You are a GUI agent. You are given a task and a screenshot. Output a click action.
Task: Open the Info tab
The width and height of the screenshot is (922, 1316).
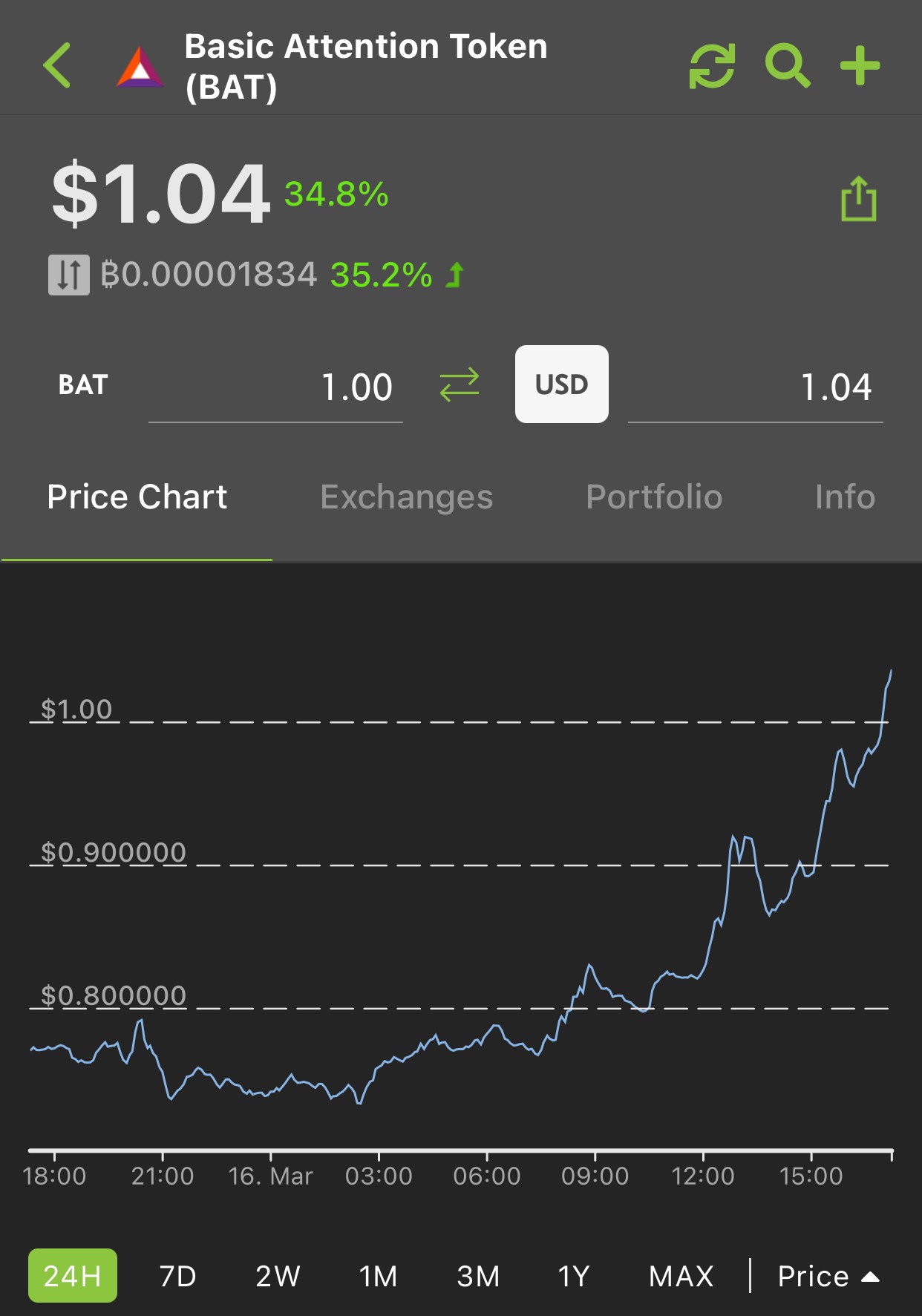pyautogui.click(x=845, y=497)
